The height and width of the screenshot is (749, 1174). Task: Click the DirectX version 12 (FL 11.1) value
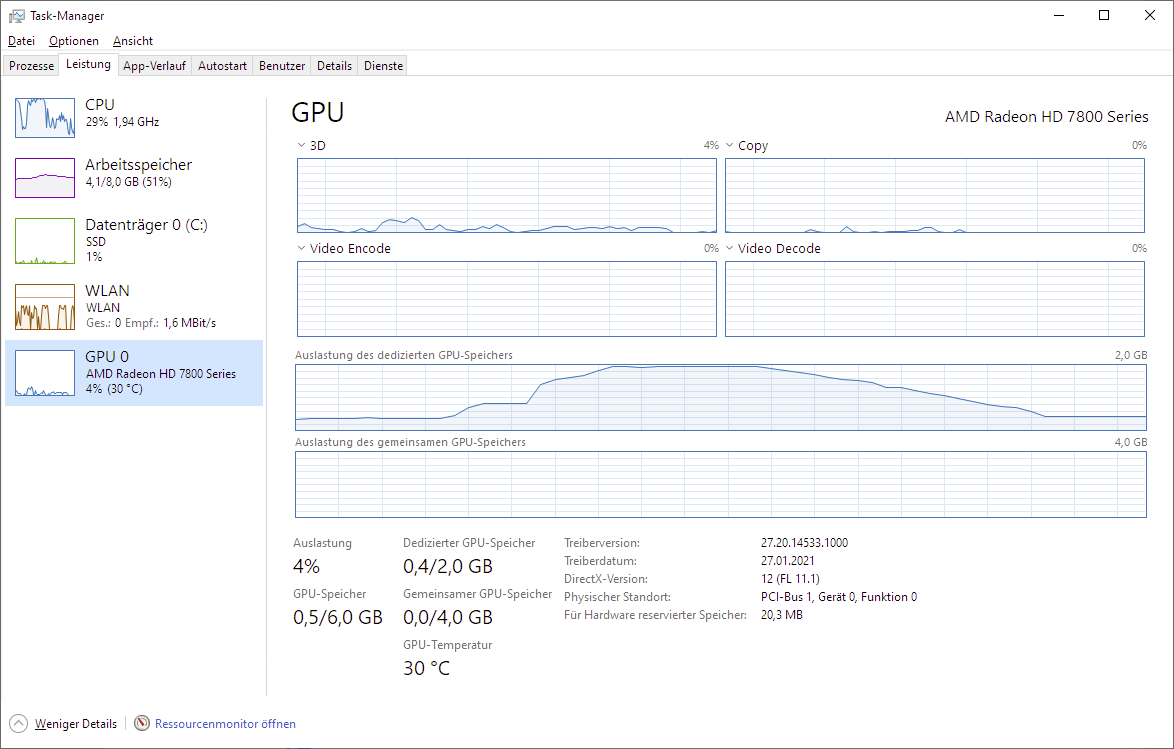pos(790,579)
